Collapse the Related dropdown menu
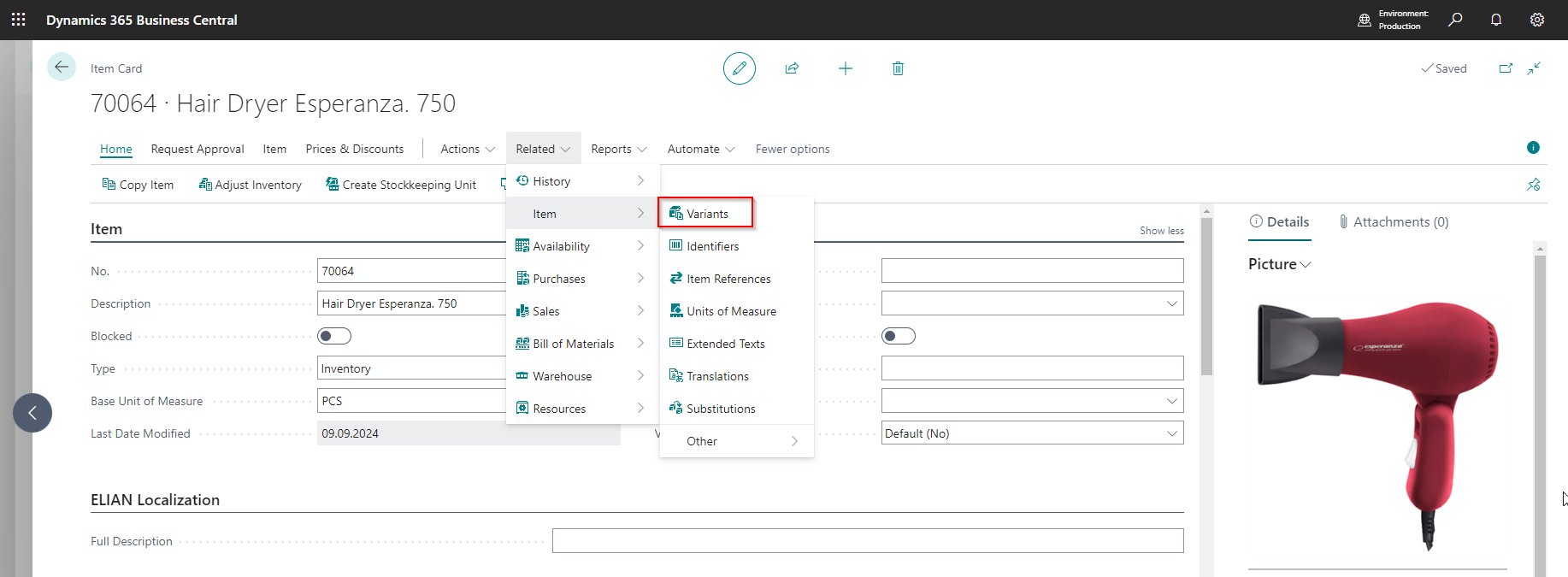 pos(543,149)
